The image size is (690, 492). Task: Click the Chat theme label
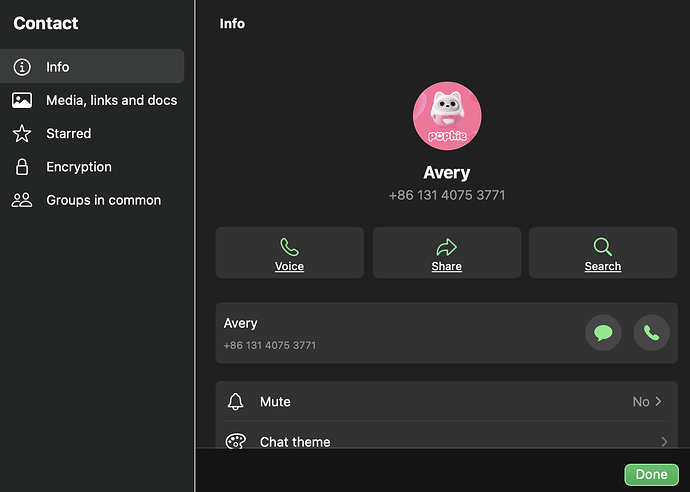(x=295, y=442)
